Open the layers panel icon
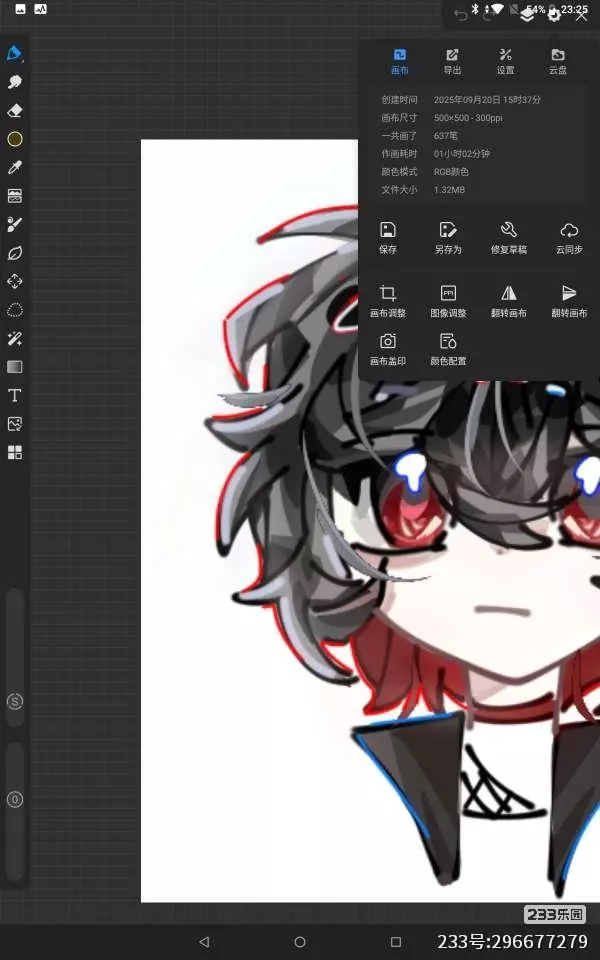This screenshot has height=960, width=600. pyautogui.click(x=527, y=16)
